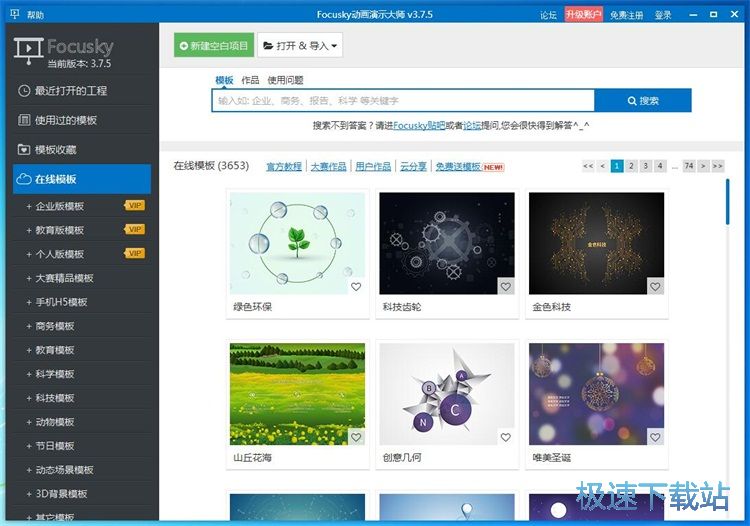Click VIP badge on 个人版模板
Viewport: 750px width, 526px height.
[x=134, y=253]
